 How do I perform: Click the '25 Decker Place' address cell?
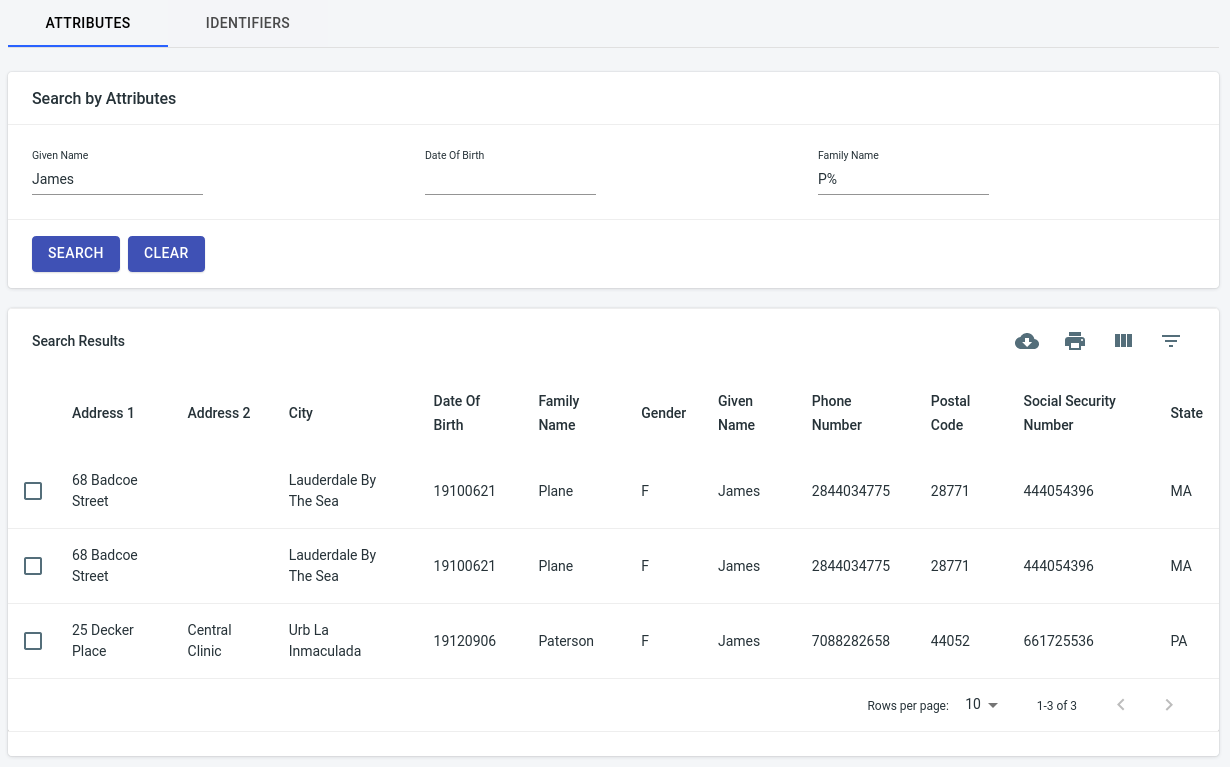tap(103, 641)
